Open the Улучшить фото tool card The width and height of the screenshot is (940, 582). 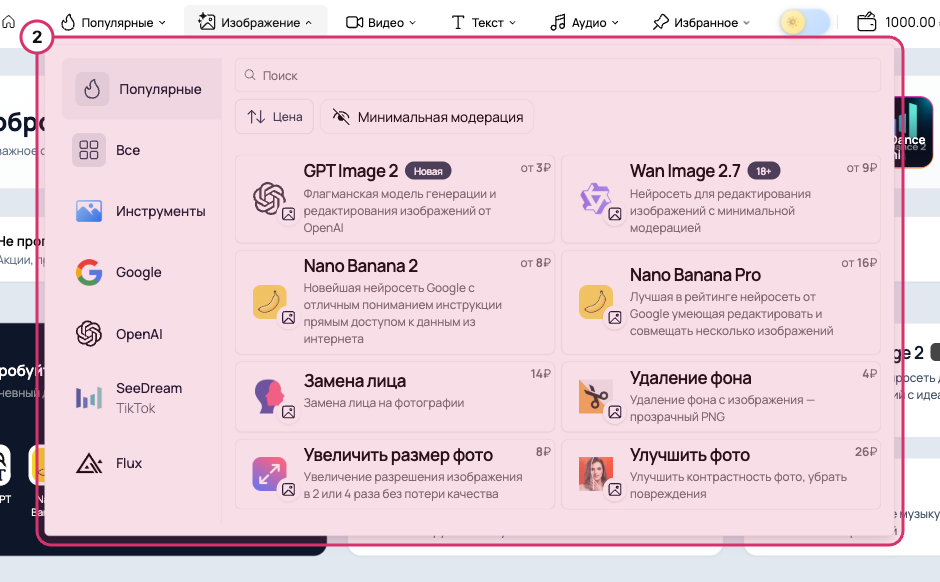tap(721, 474)
